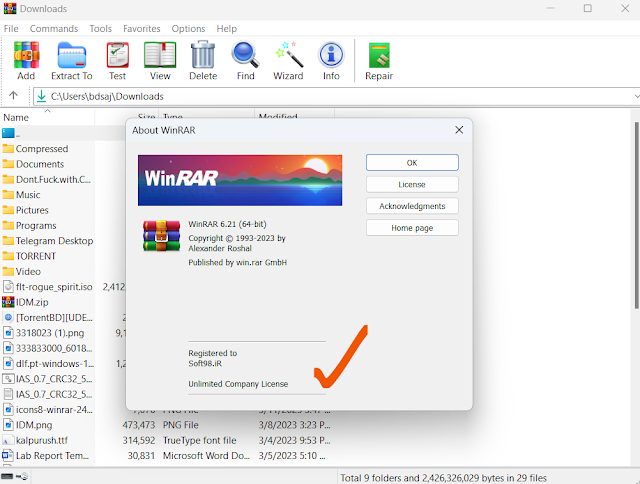Click the WinRAR banner image
The width and height of the screenshot is (640, 484).
coord(240,180)
